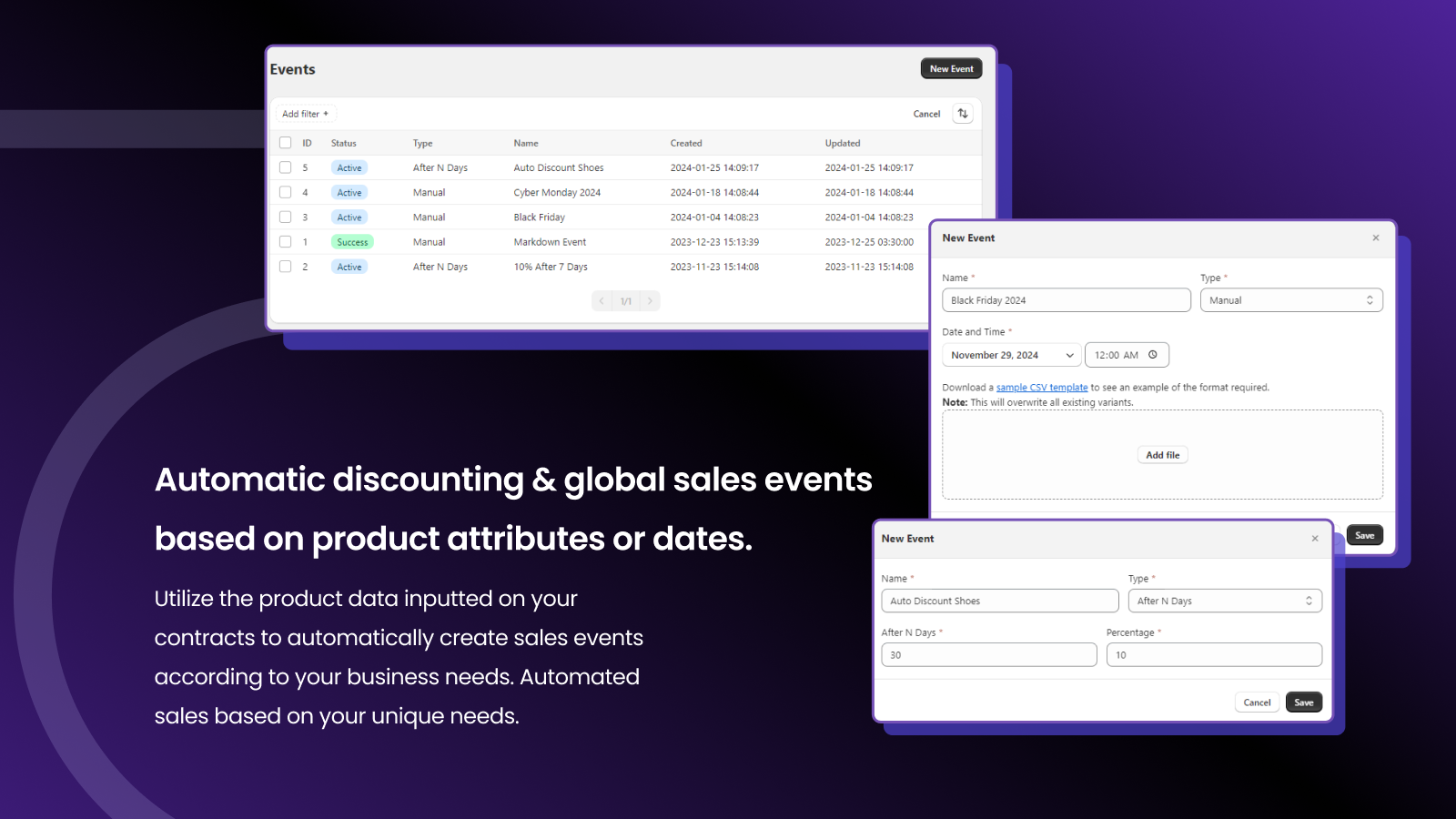Tick the Markdown Event row checkbox

click(285, 241)
